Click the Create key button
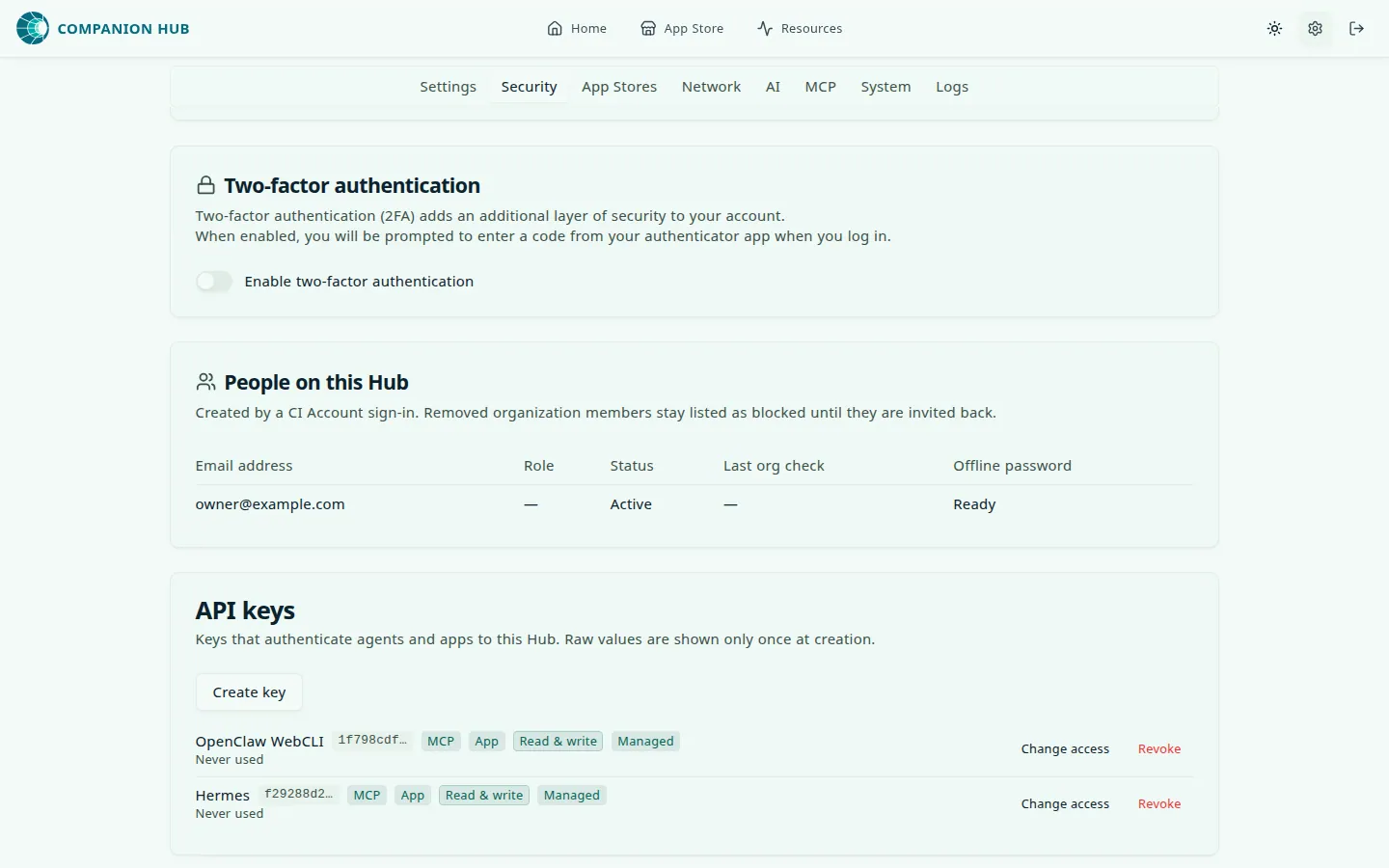The height and width of the screenshot is (868, 1389). pyautogui.click(x=249, y=692)
